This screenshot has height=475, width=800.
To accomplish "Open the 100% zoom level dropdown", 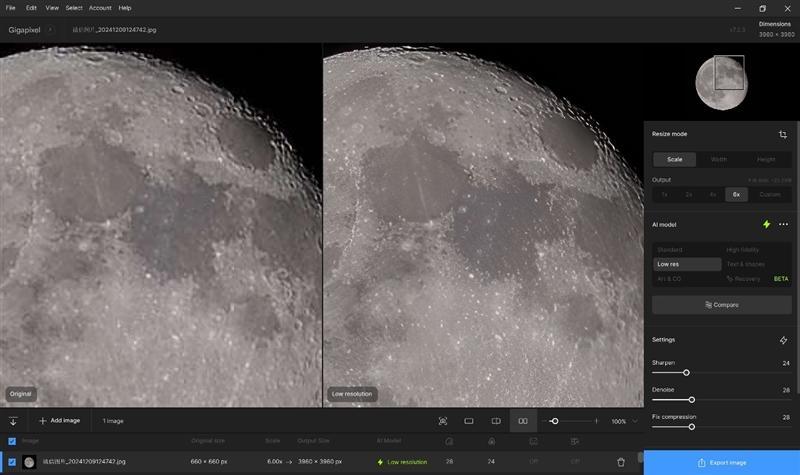I will click(x=624, y=421).
